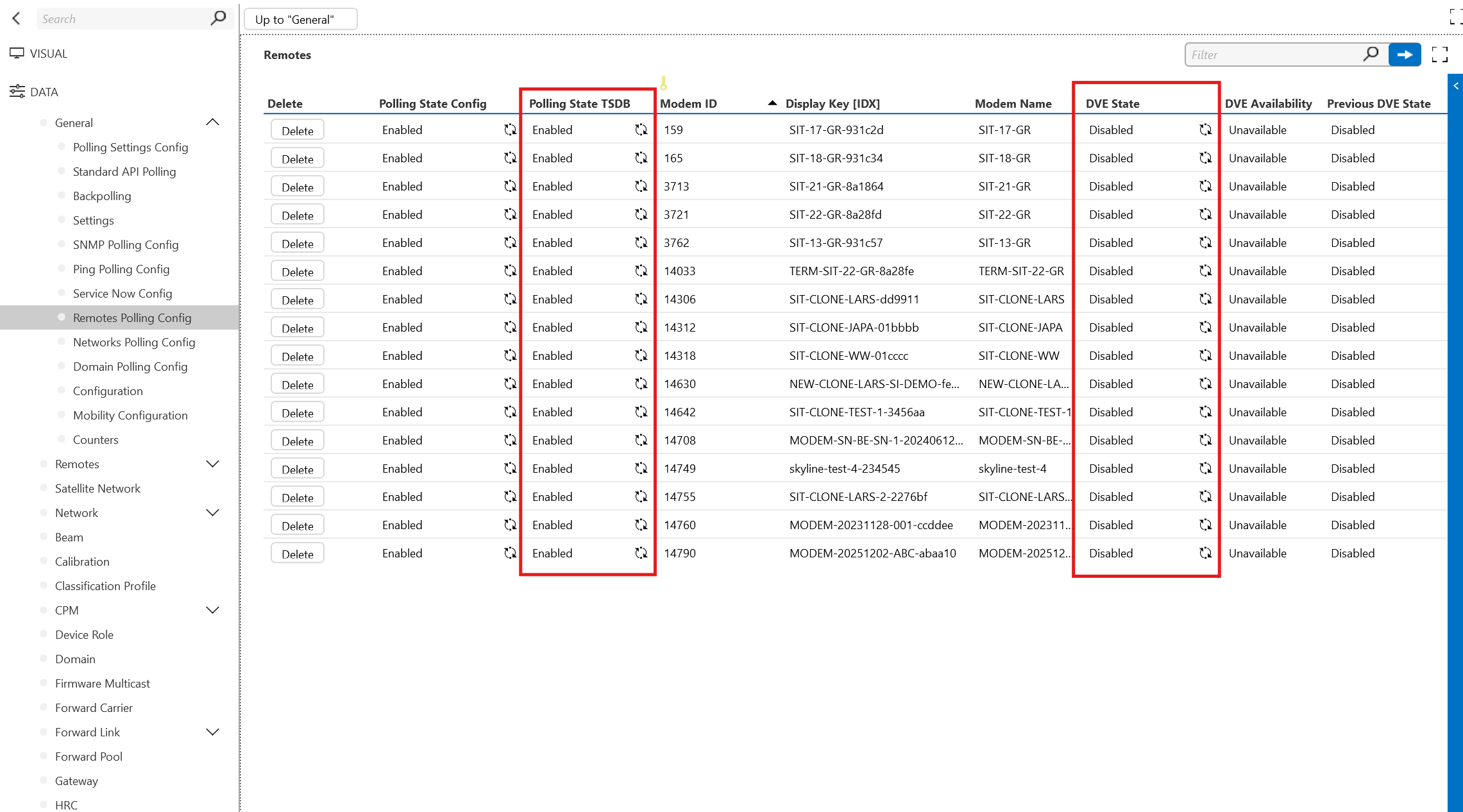Toggle Polling State TSDB for modem 14642
The image size is (1463, 812).
pyautogui.click(x=641, y=412)
